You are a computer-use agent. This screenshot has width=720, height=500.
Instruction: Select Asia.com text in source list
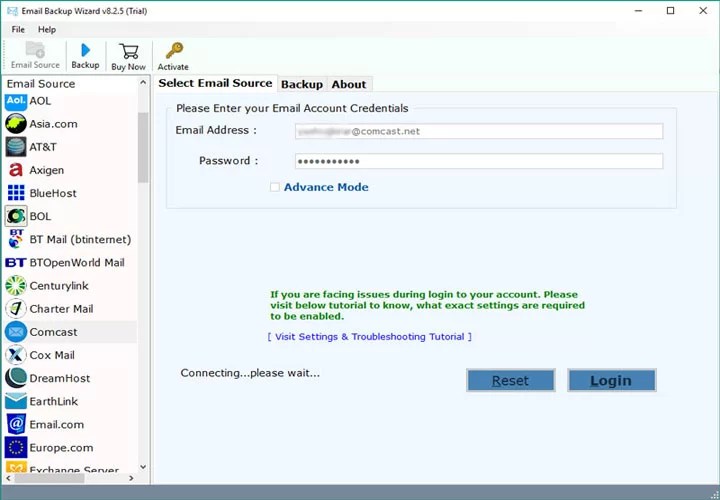(x=53, y=124)
